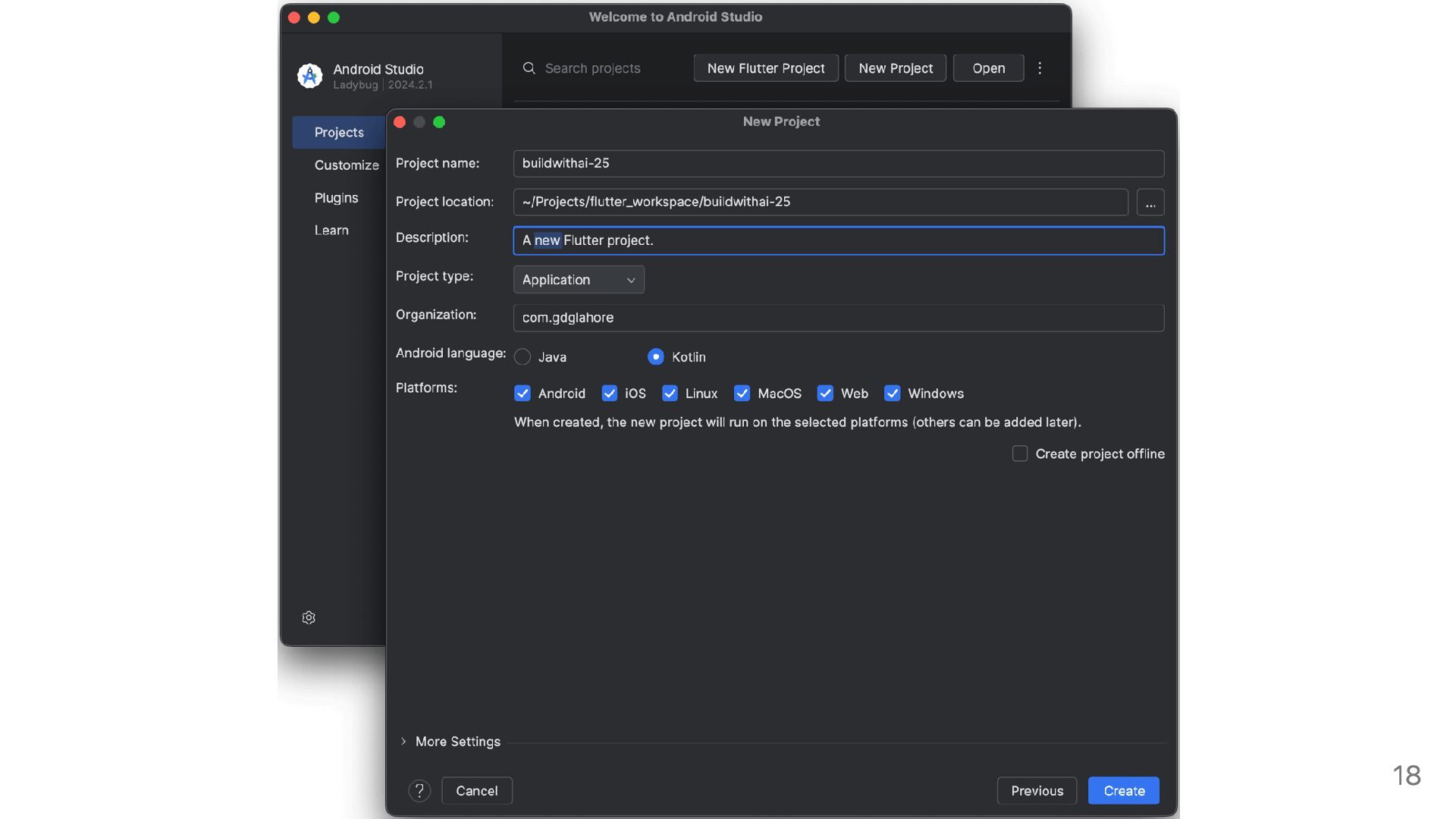Open the Project type dropdown
The height and width of the screenshot is (819, 1456).
[x=579, y=280]
